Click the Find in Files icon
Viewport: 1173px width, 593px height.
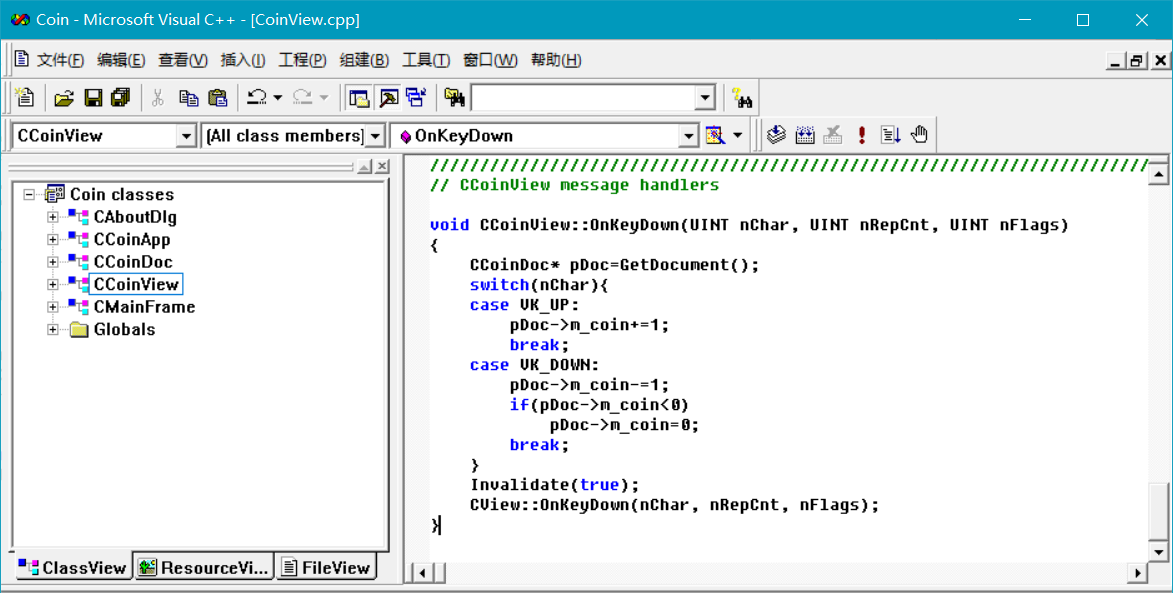click(454, 98)
